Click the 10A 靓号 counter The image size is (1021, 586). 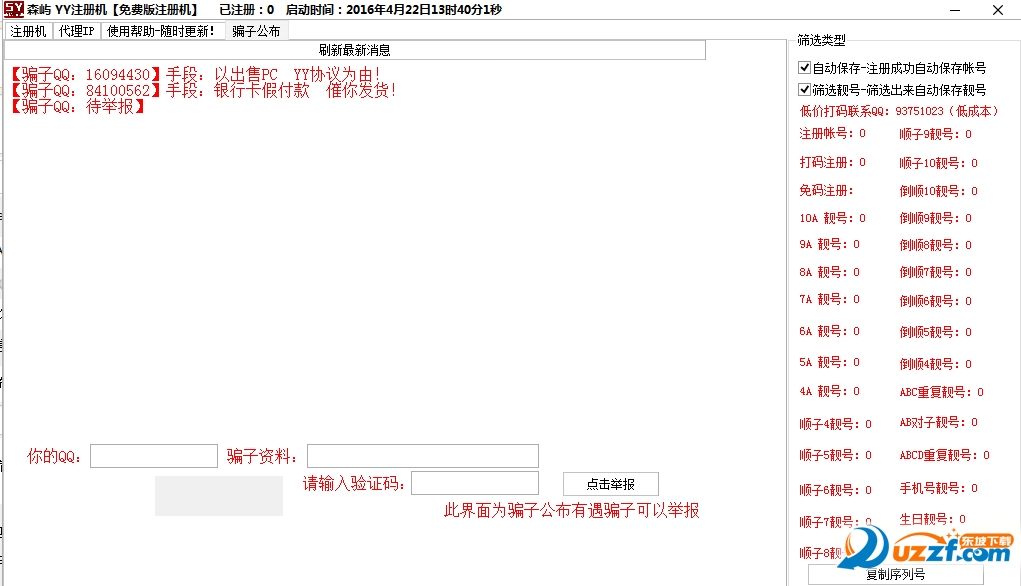coord(832,218)
